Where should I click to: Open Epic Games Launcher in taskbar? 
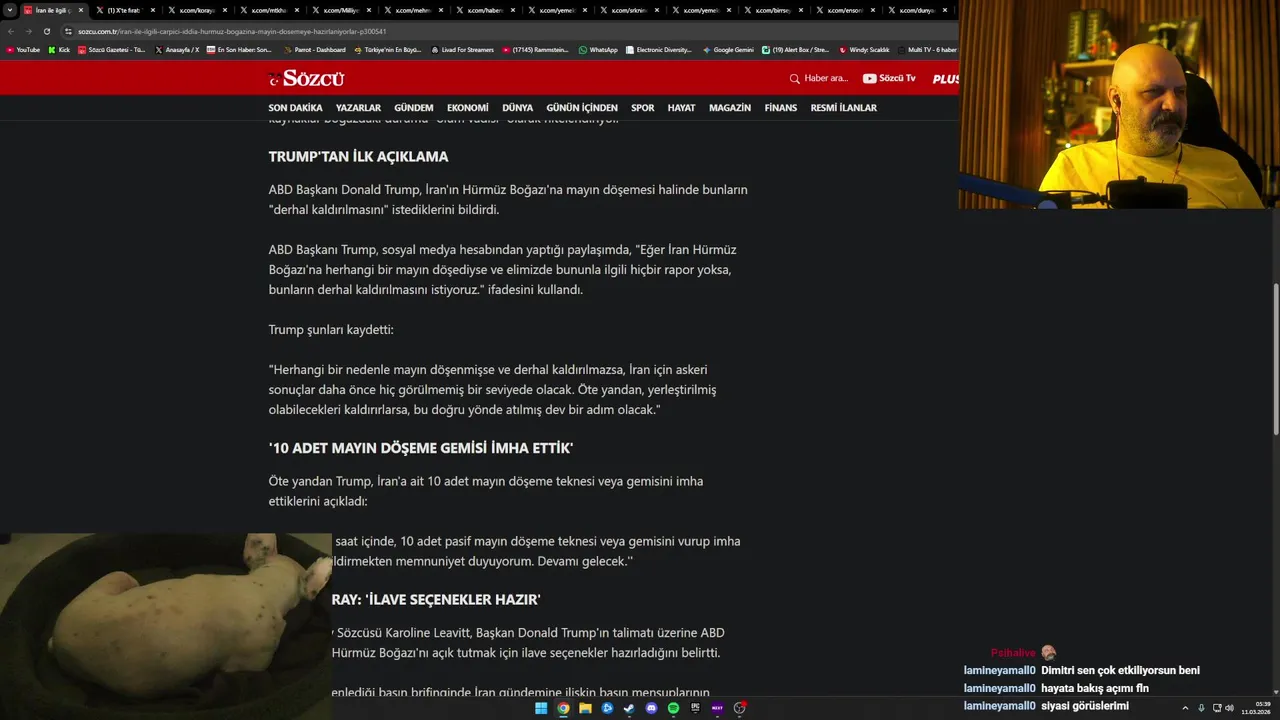[695, 708]
